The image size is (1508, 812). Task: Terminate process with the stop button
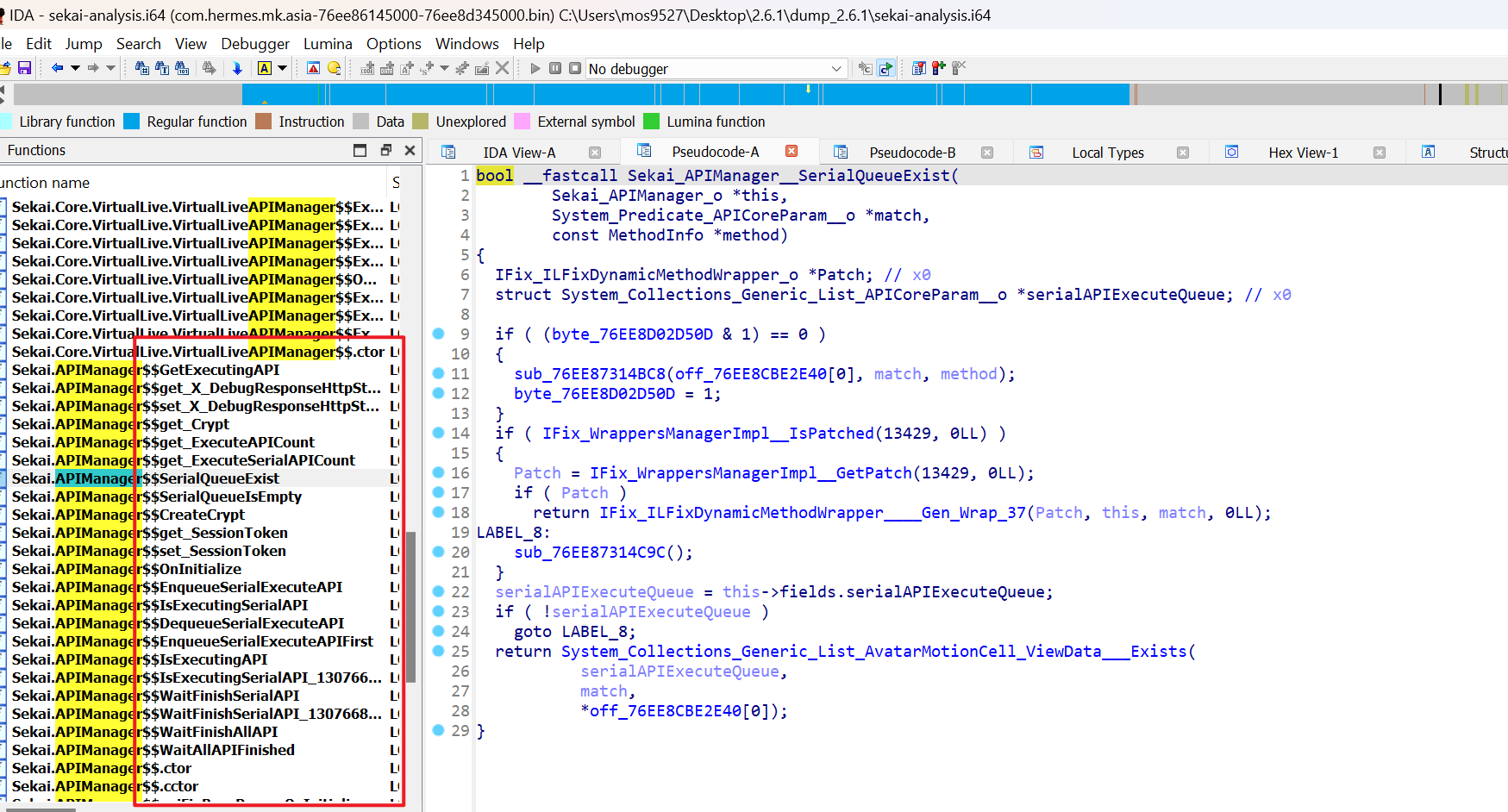[x=575, y=68]
